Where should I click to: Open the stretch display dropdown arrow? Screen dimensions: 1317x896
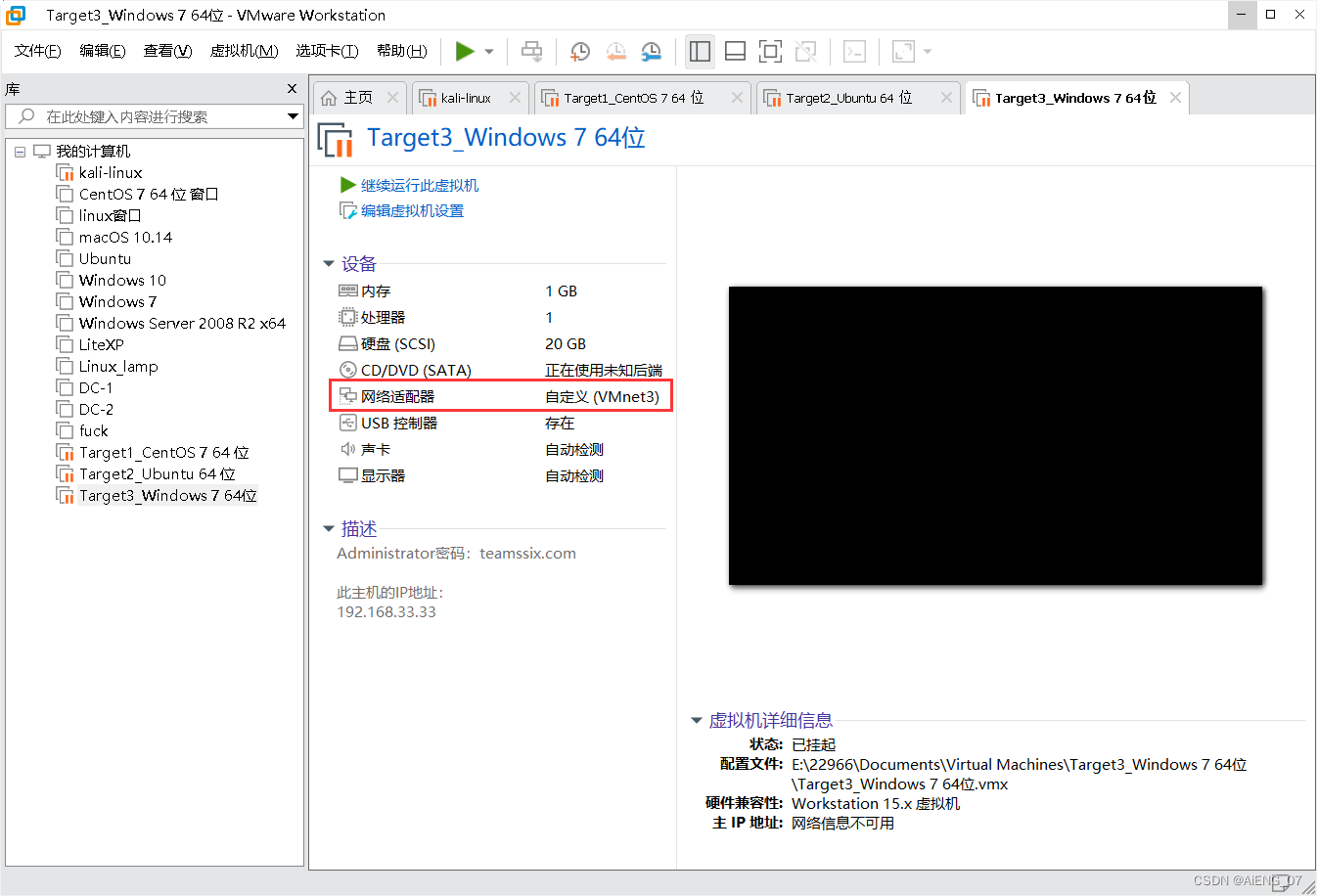click(928, 52)
